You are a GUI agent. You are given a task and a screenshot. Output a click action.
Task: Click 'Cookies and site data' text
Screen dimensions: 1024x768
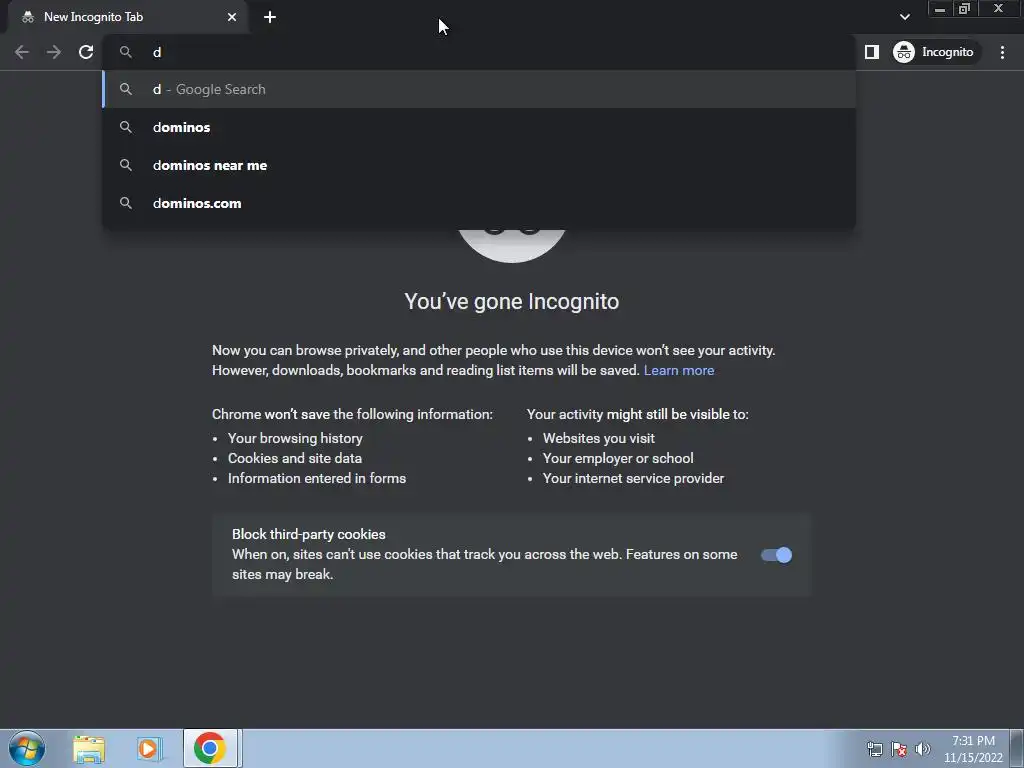295,458
